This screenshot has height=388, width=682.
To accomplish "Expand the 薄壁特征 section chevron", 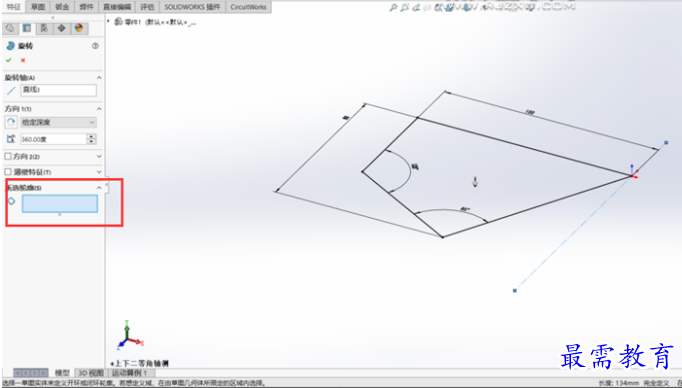I will pos(99,172).
